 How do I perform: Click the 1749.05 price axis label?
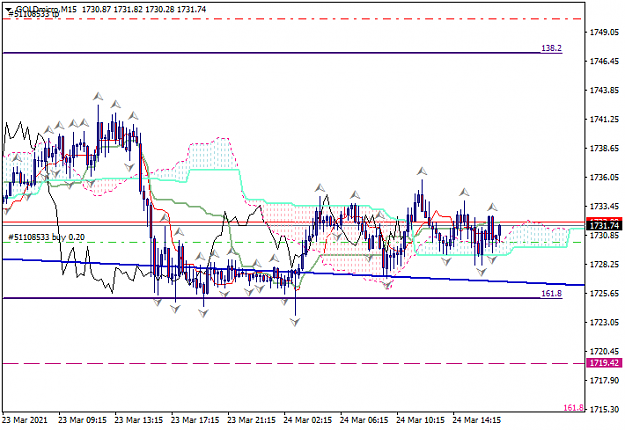click(604, 32)
